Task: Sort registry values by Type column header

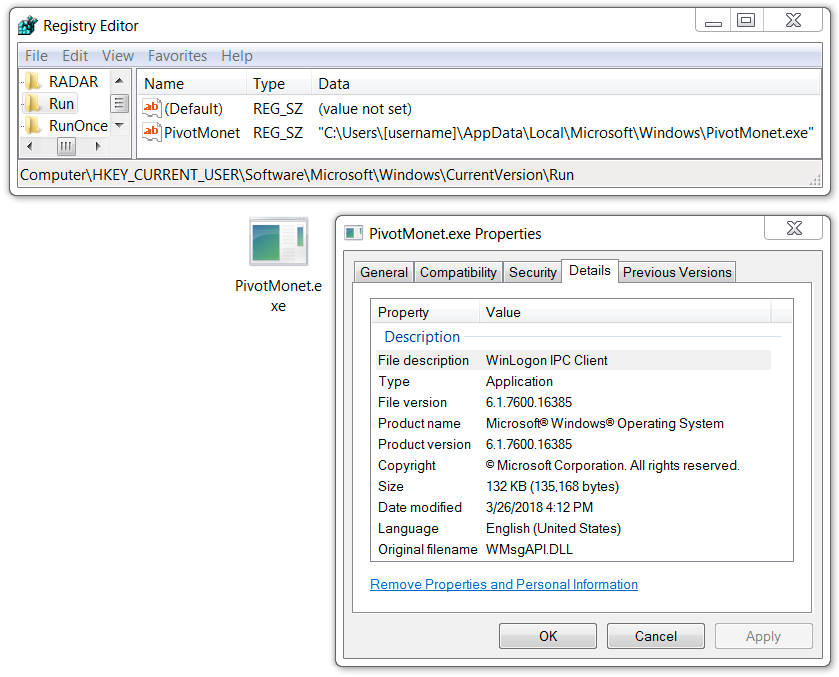Action: (x=279, y=83)
